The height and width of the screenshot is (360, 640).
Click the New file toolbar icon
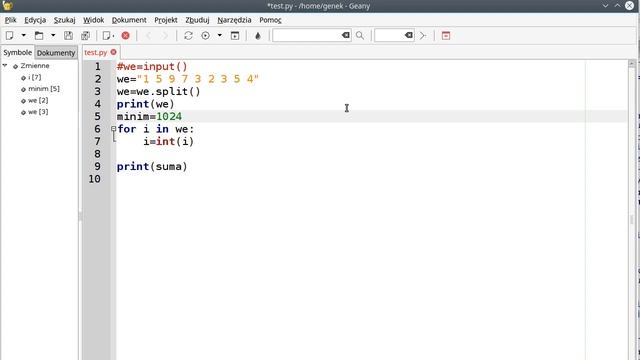pyautogui.click(x=9, y=36)
